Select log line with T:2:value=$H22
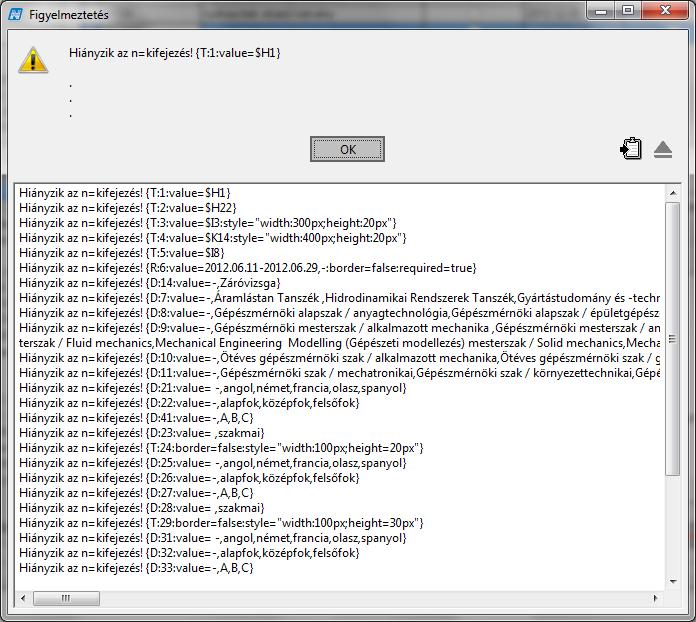Screen dimensions: 696x622 (x=128, y=208)
